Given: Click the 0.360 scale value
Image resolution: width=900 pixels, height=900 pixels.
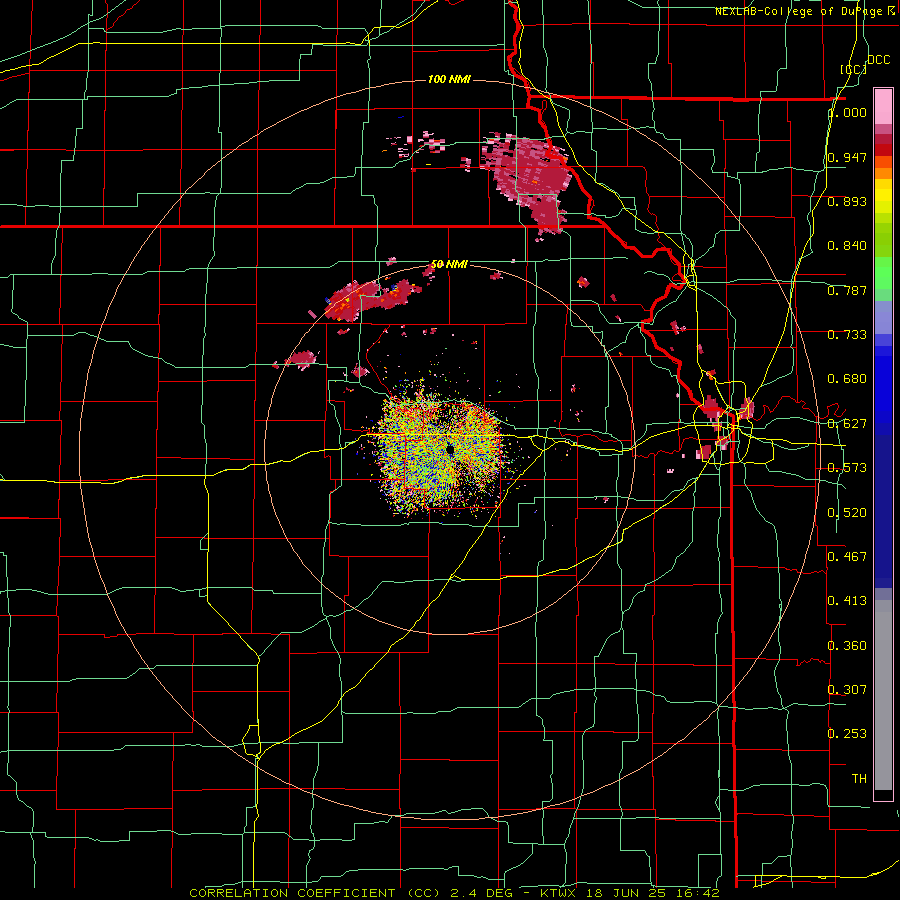Looking at the screenshot, I should click(x=848, y=646).
